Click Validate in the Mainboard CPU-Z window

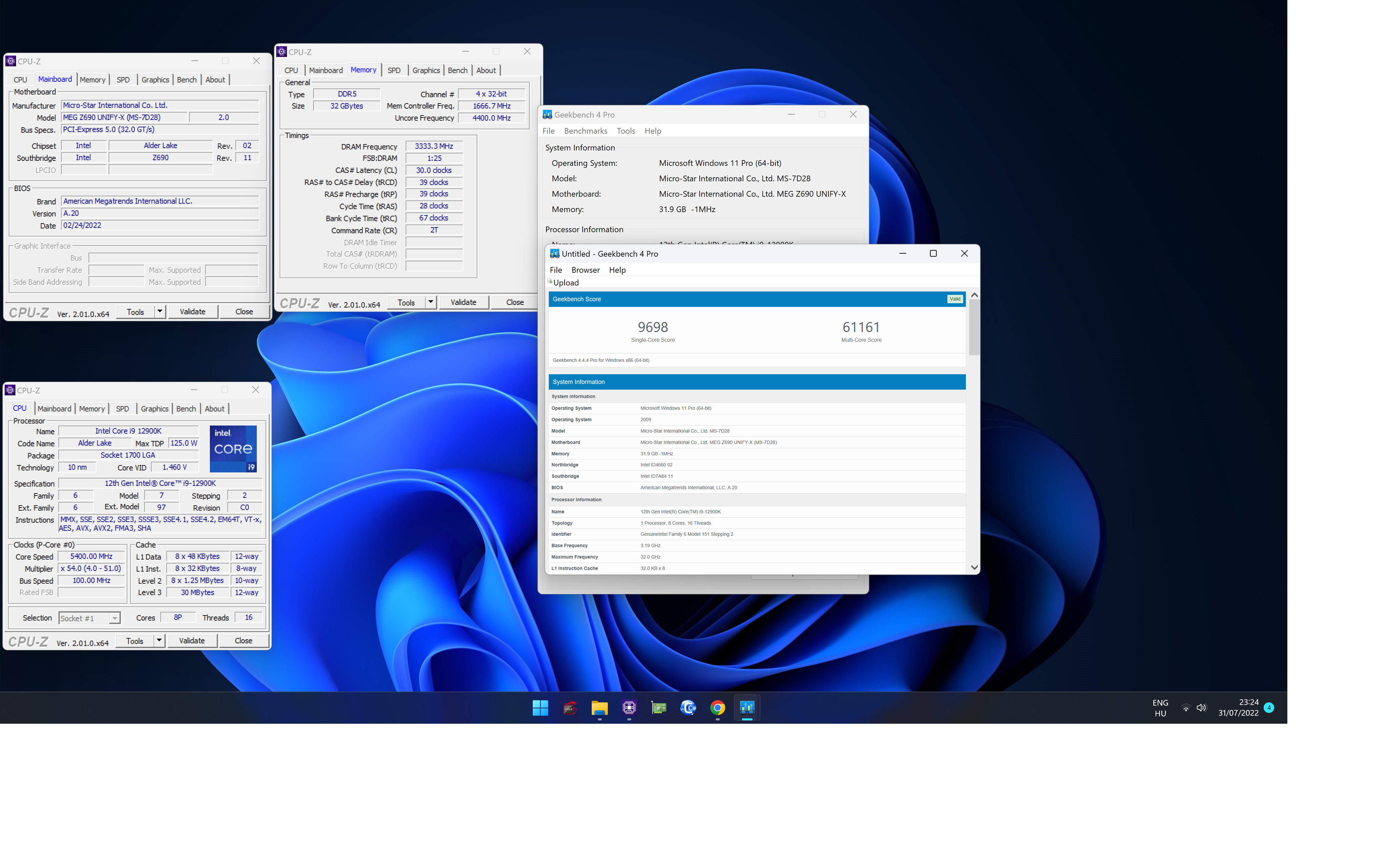coord(193,311)
